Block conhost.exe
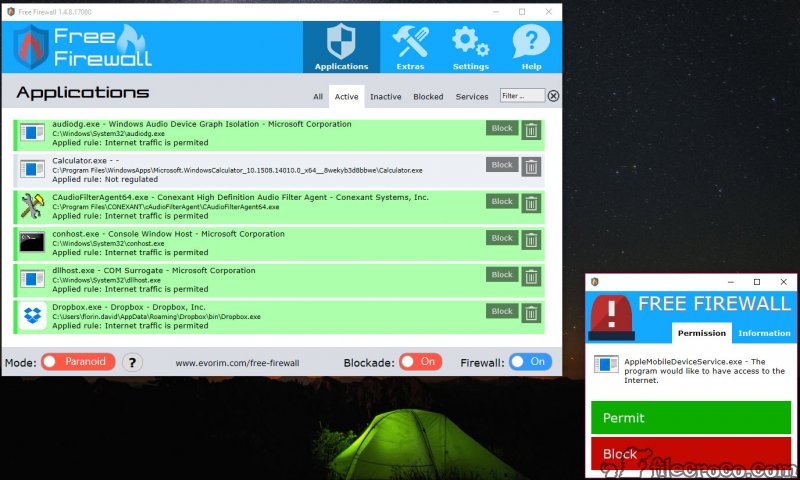 [502, 238]
